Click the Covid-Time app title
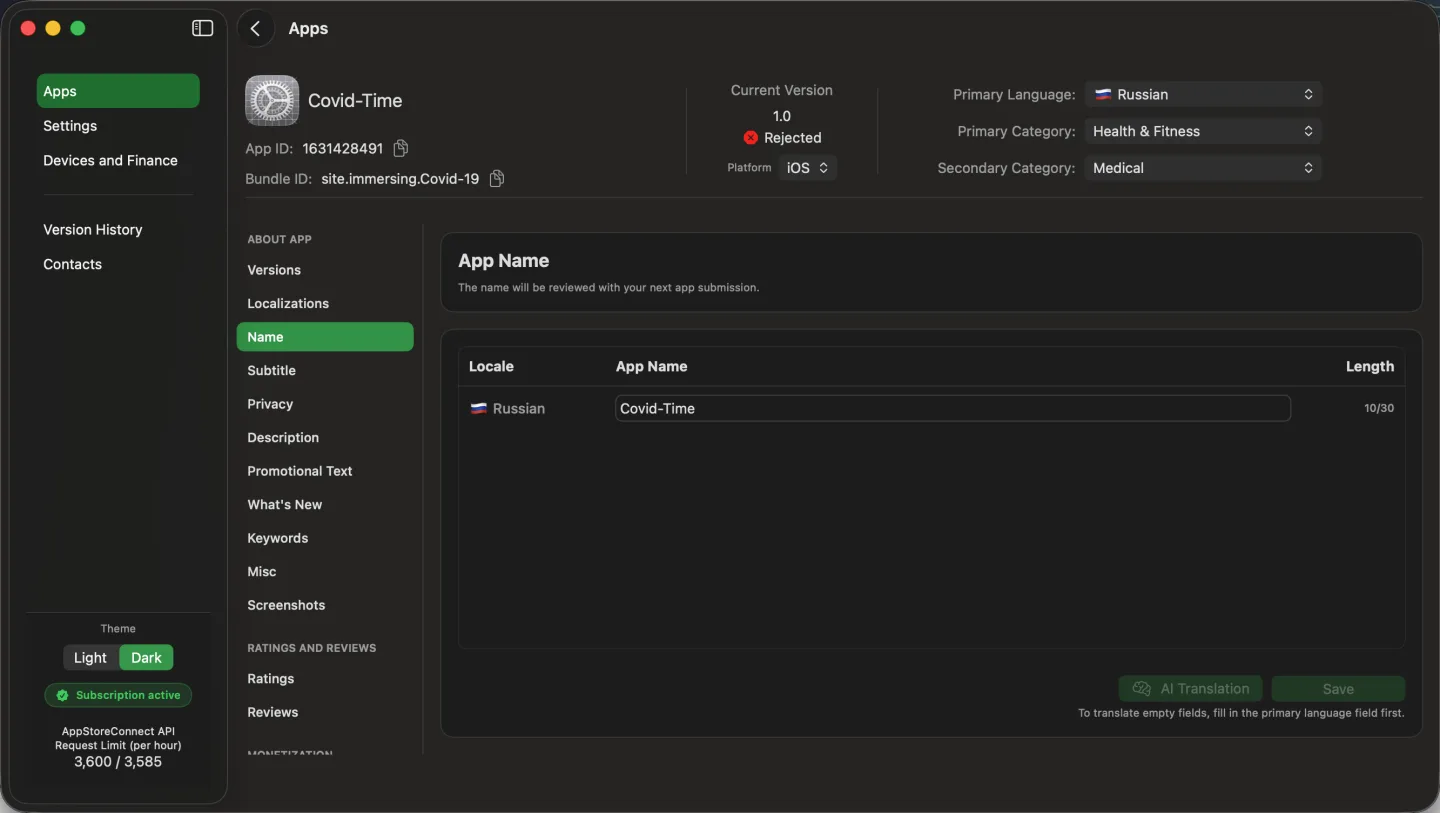Image resolution: width=1440 pixels, height=813 pixels. (355, 100)
